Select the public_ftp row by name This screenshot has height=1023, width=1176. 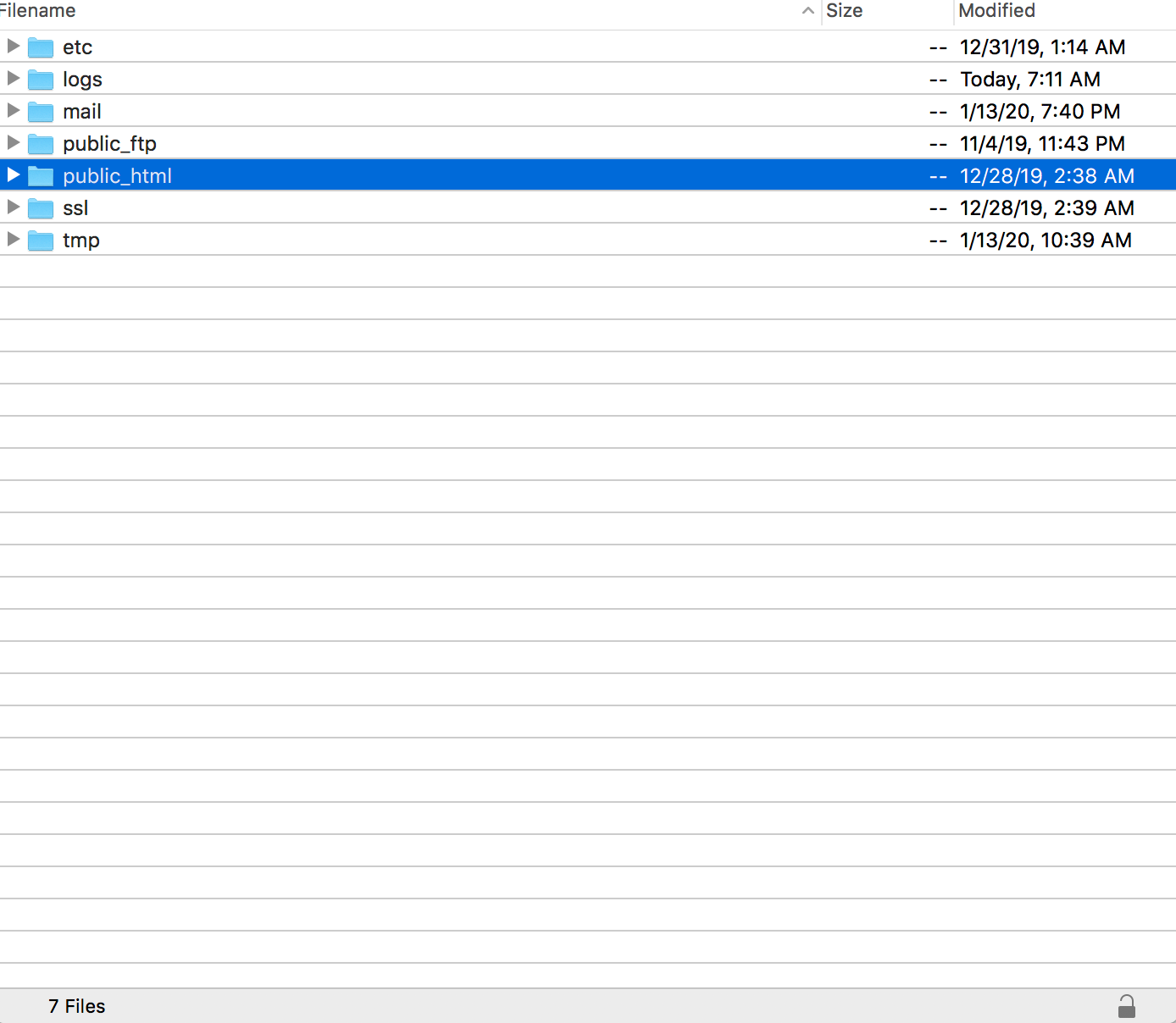point(109,144)
